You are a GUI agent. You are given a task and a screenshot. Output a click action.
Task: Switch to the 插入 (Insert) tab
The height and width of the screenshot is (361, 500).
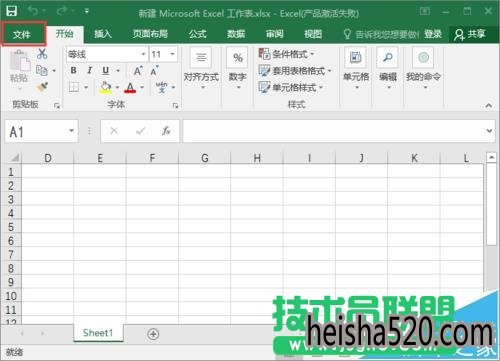click(103, 34)
